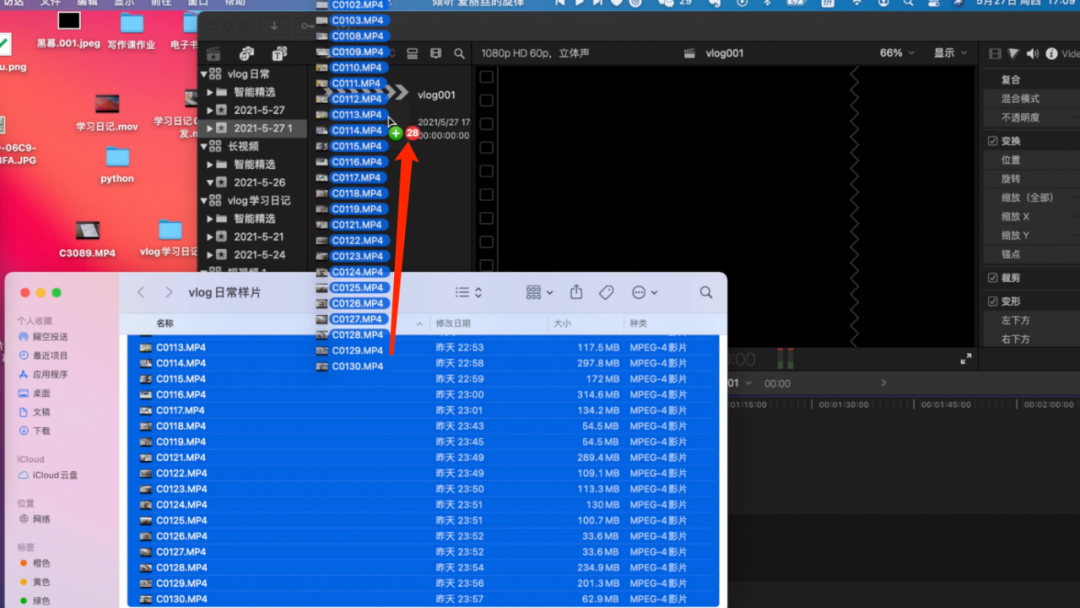Click the browser search magnifier icon
1080x608 pixels.
coord(459,53)
